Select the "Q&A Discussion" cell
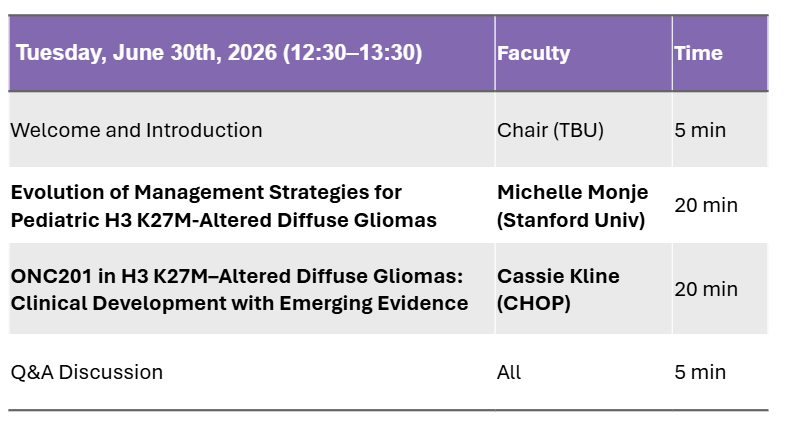Viewport: 786px width, 427px height. pyautogui.click(x=86, y=372)
